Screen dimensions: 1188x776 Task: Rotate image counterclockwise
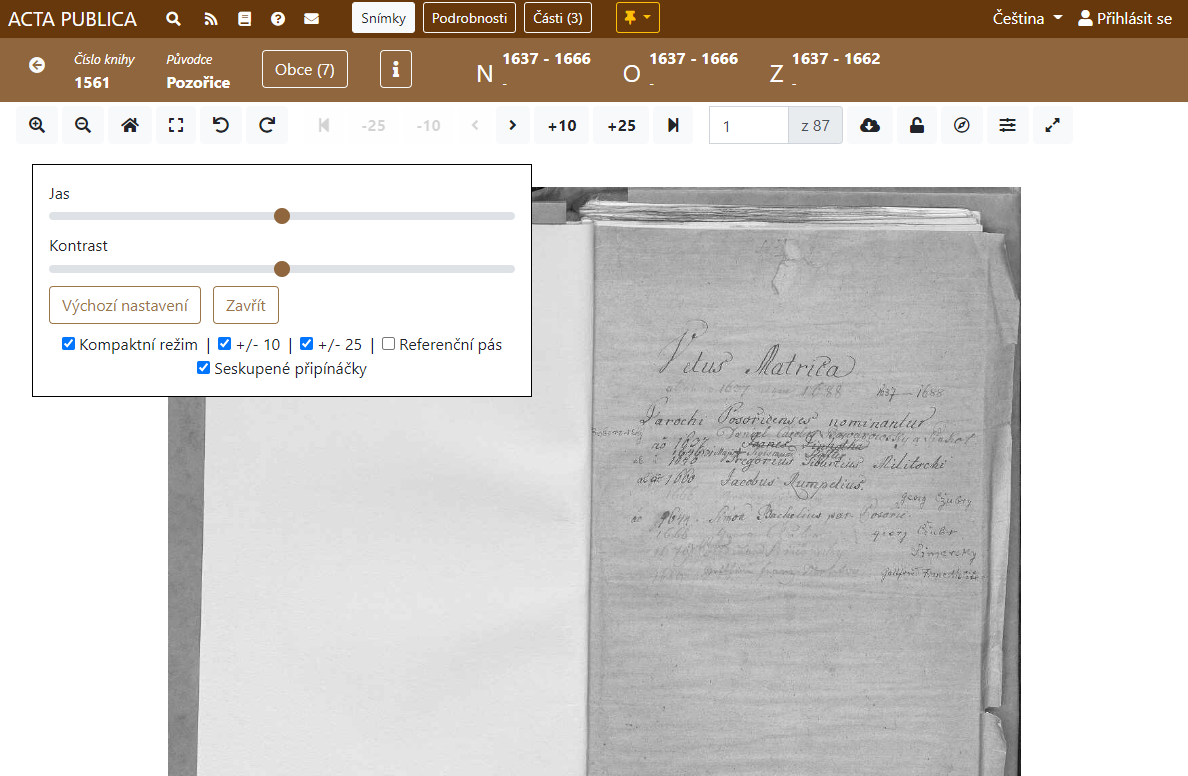pyautogui.click(x=221, y=126)
